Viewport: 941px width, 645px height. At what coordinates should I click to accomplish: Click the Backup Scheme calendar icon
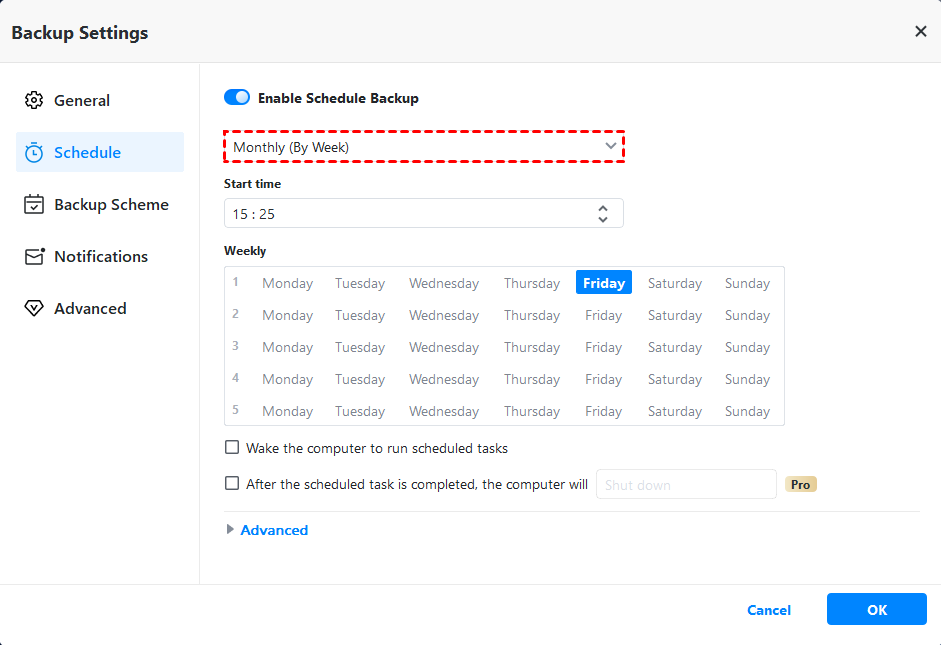(34, 205)
